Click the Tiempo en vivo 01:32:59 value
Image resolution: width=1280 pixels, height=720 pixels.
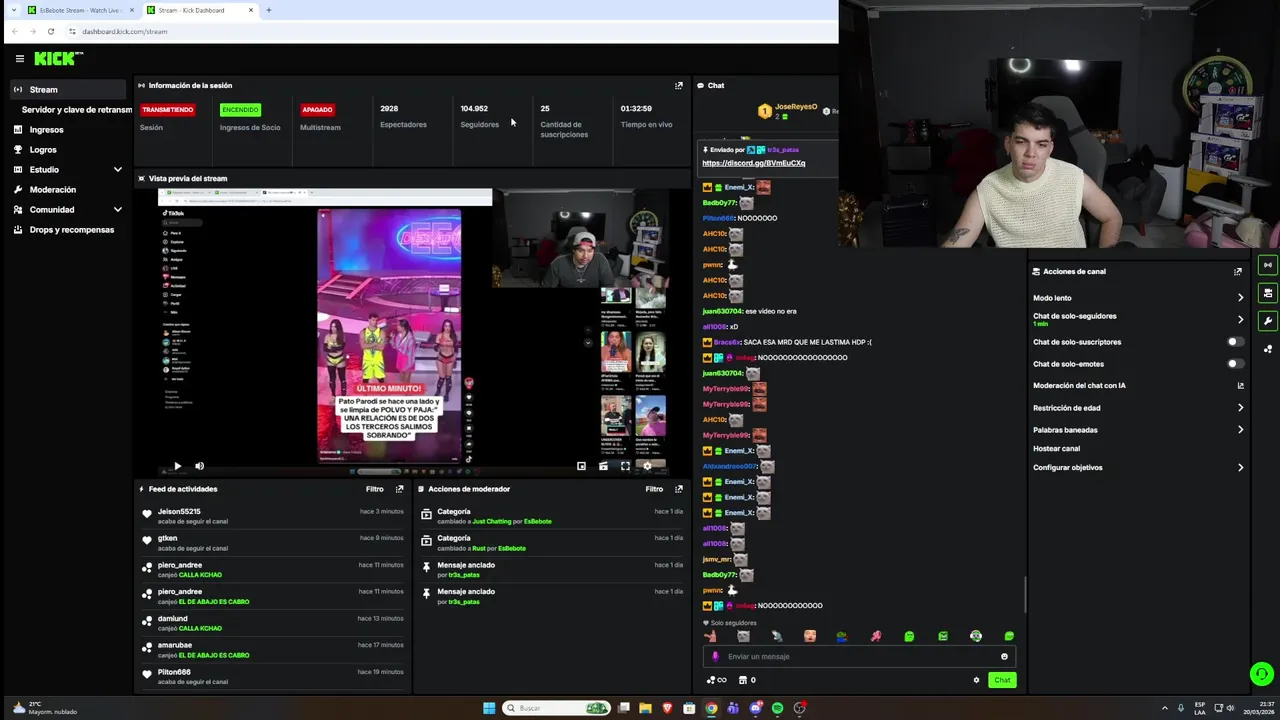point(636,108)
